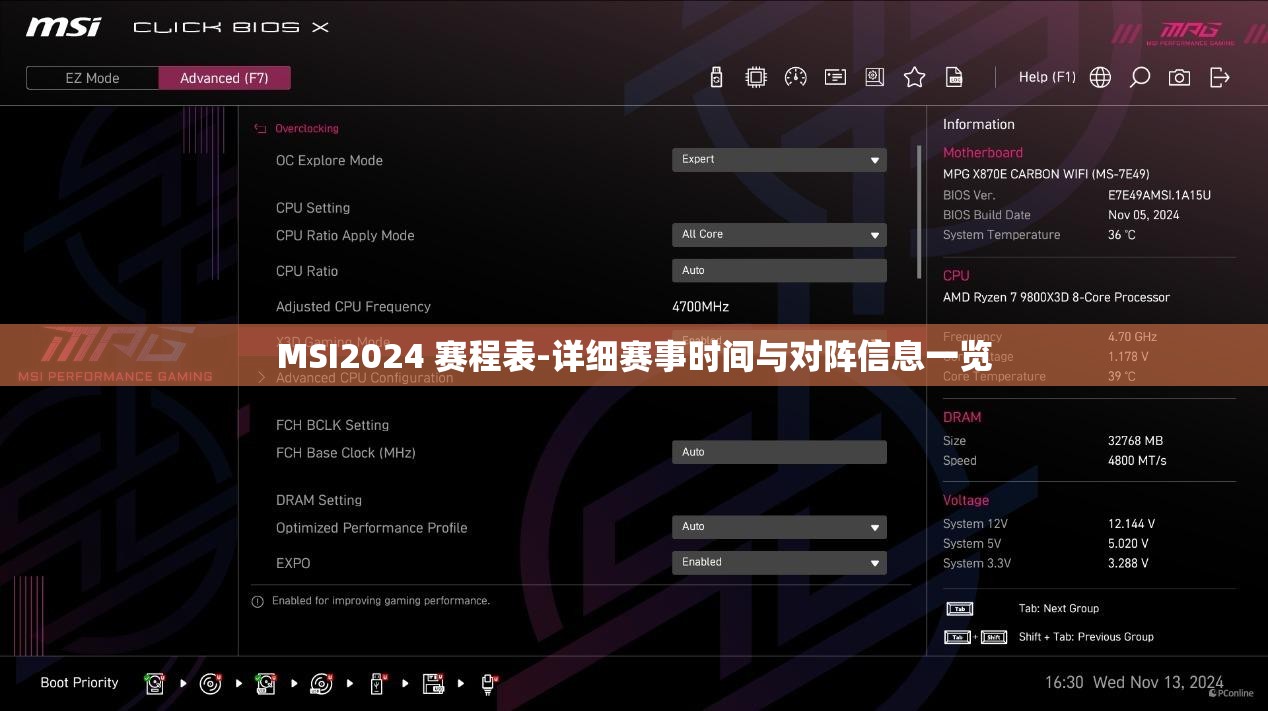Click the exit BIOS icon
Image resolution: width=1268 pixels, height=711 pixels.
tap(1220, 77)
